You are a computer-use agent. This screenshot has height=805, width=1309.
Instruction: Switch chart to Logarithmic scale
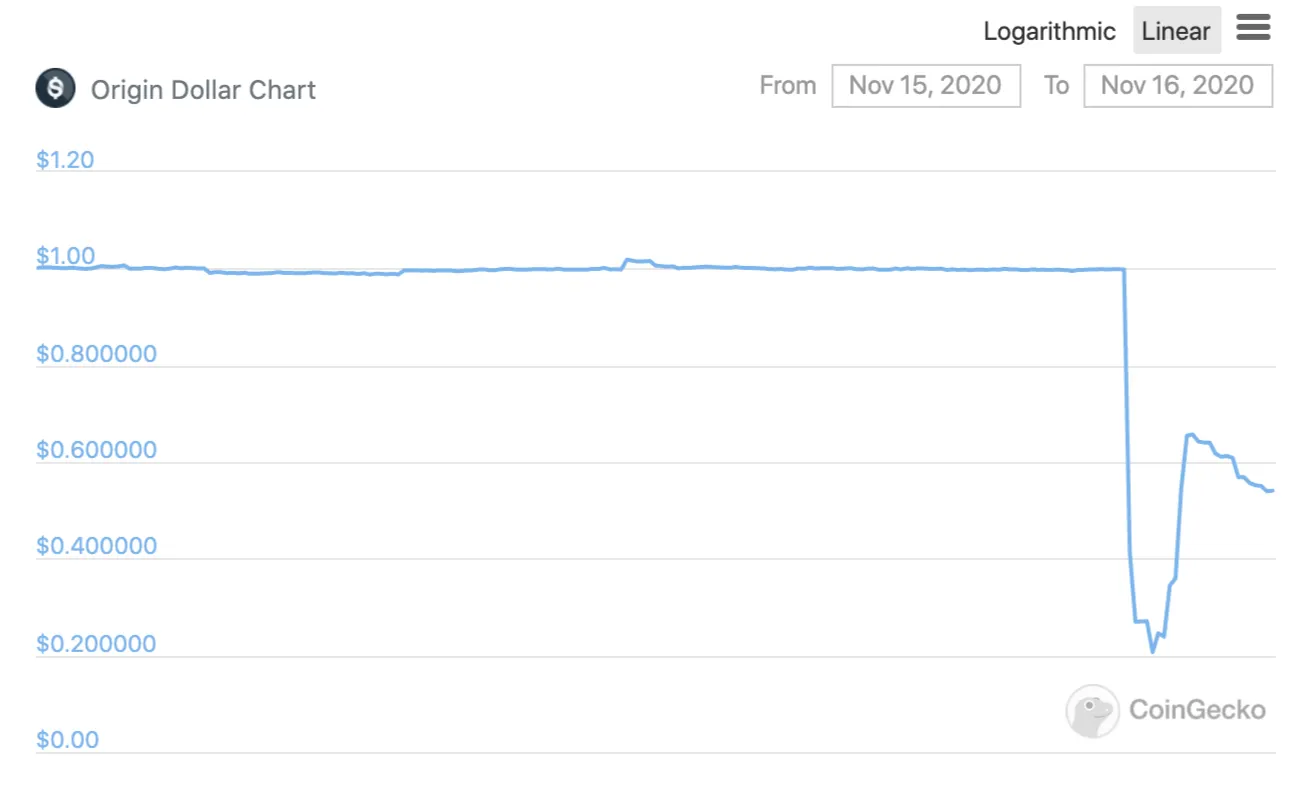coord(1049,31)
